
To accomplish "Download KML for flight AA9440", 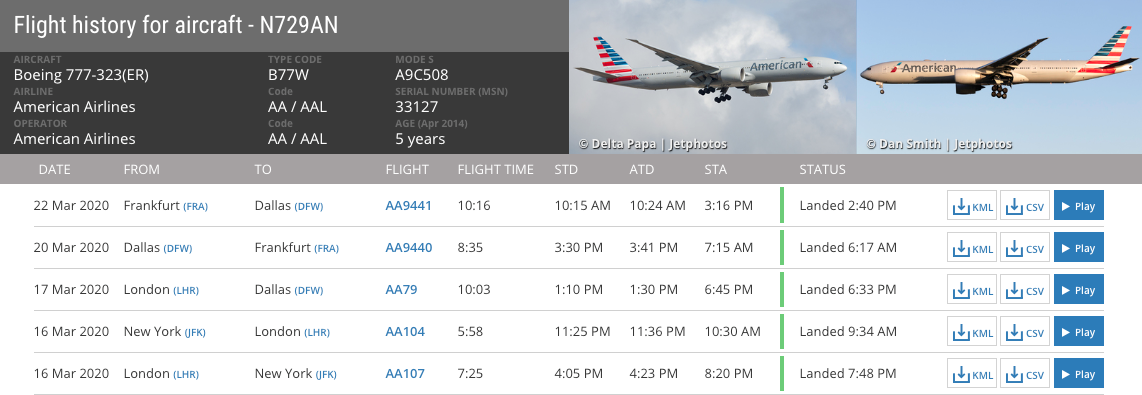I will coord(972,248).
